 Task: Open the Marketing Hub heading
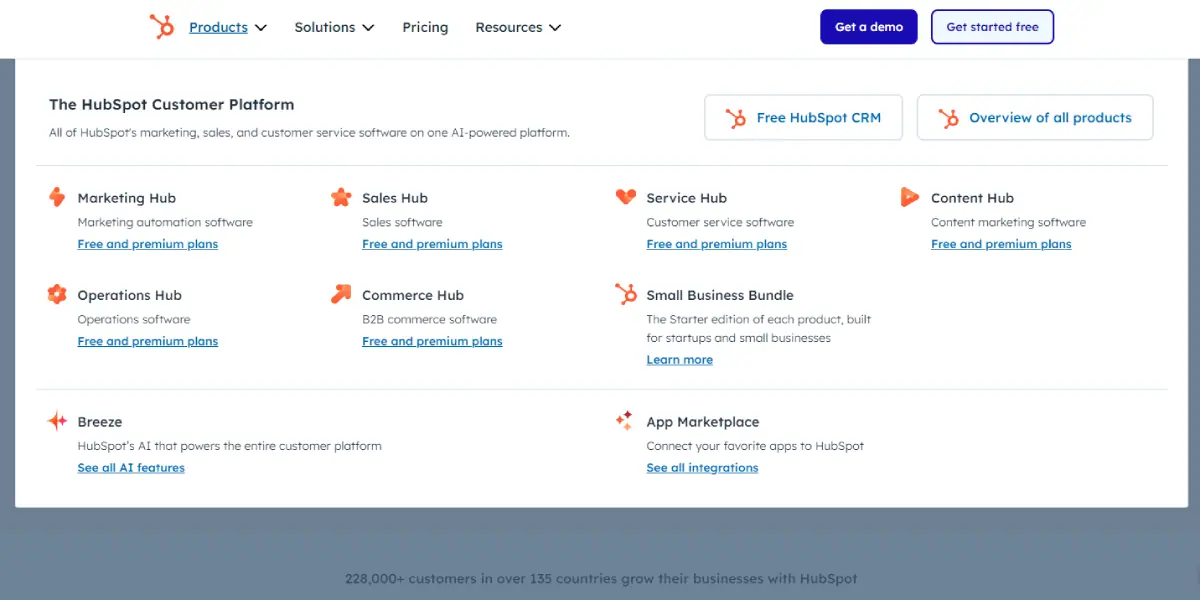tap(127, 198)
